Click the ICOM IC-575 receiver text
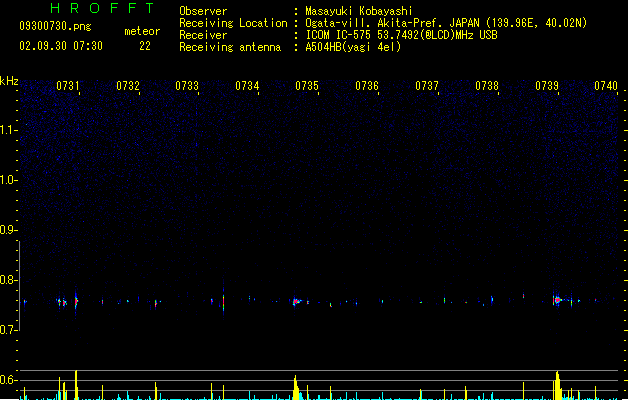Screen dimensions: 629x400 tap(401, 35)
